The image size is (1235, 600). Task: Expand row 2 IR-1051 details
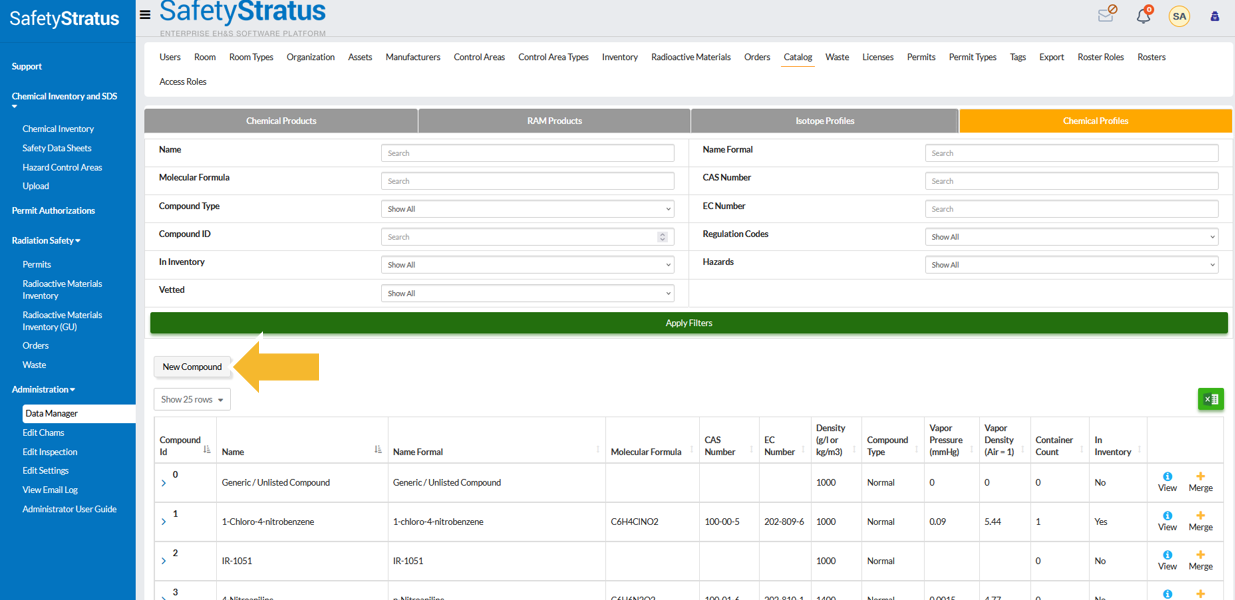[x=164, y=561]
